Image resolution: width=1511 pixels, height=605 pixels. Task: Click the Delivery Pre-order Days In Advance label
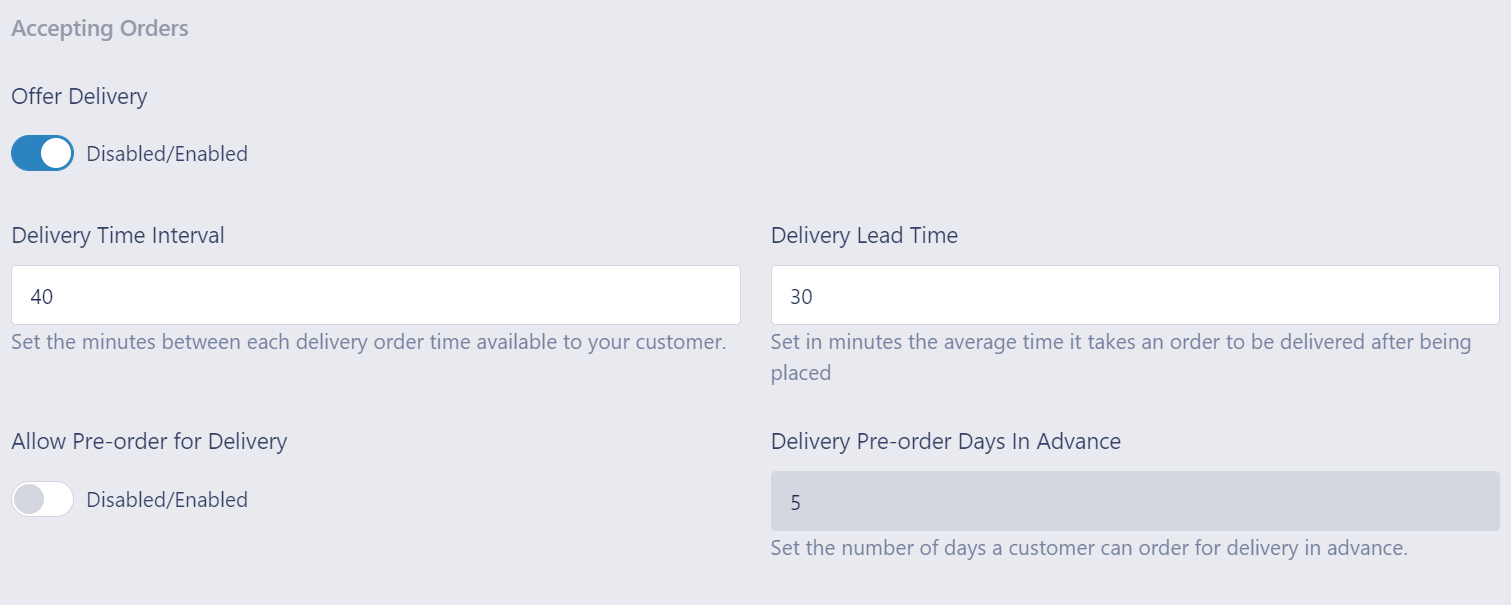[946, 441]
